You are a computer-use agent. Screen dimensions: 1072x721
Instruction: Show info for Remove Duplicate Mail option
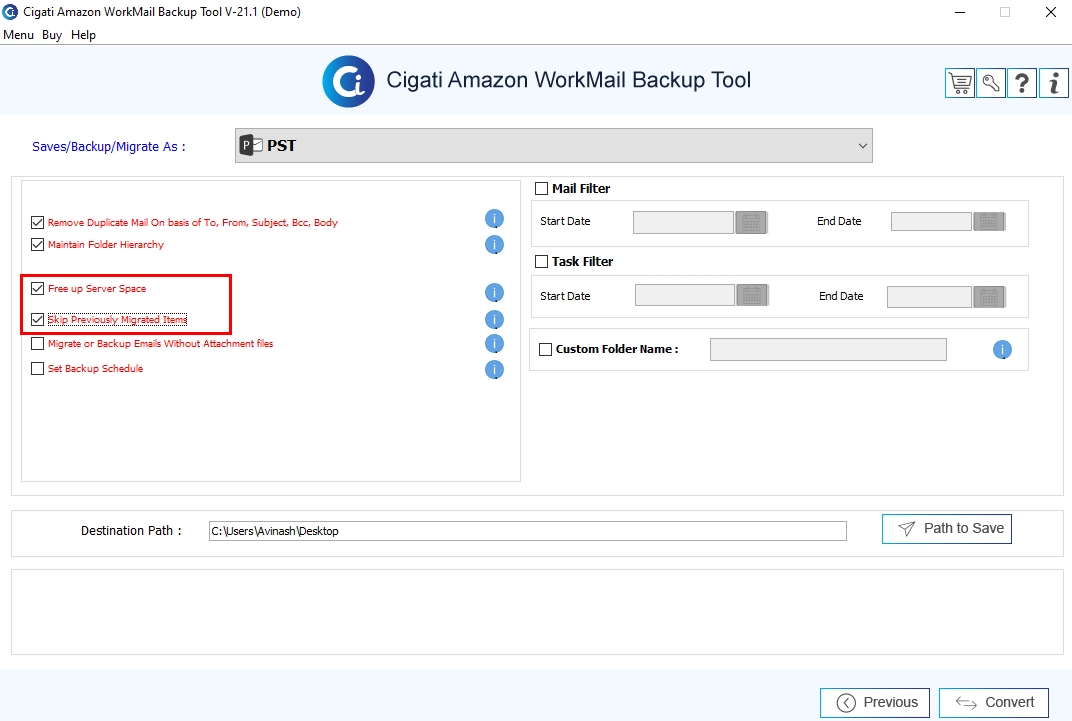tap(494, 219)
